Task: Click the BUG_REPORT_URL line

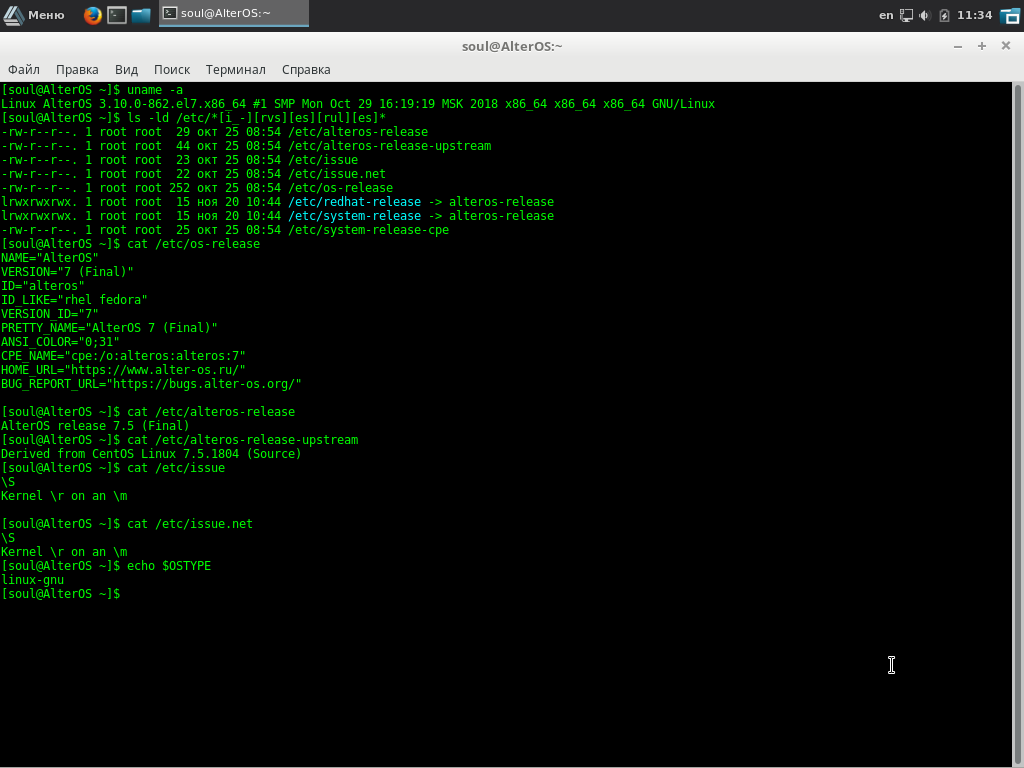Action: (152, 384)
